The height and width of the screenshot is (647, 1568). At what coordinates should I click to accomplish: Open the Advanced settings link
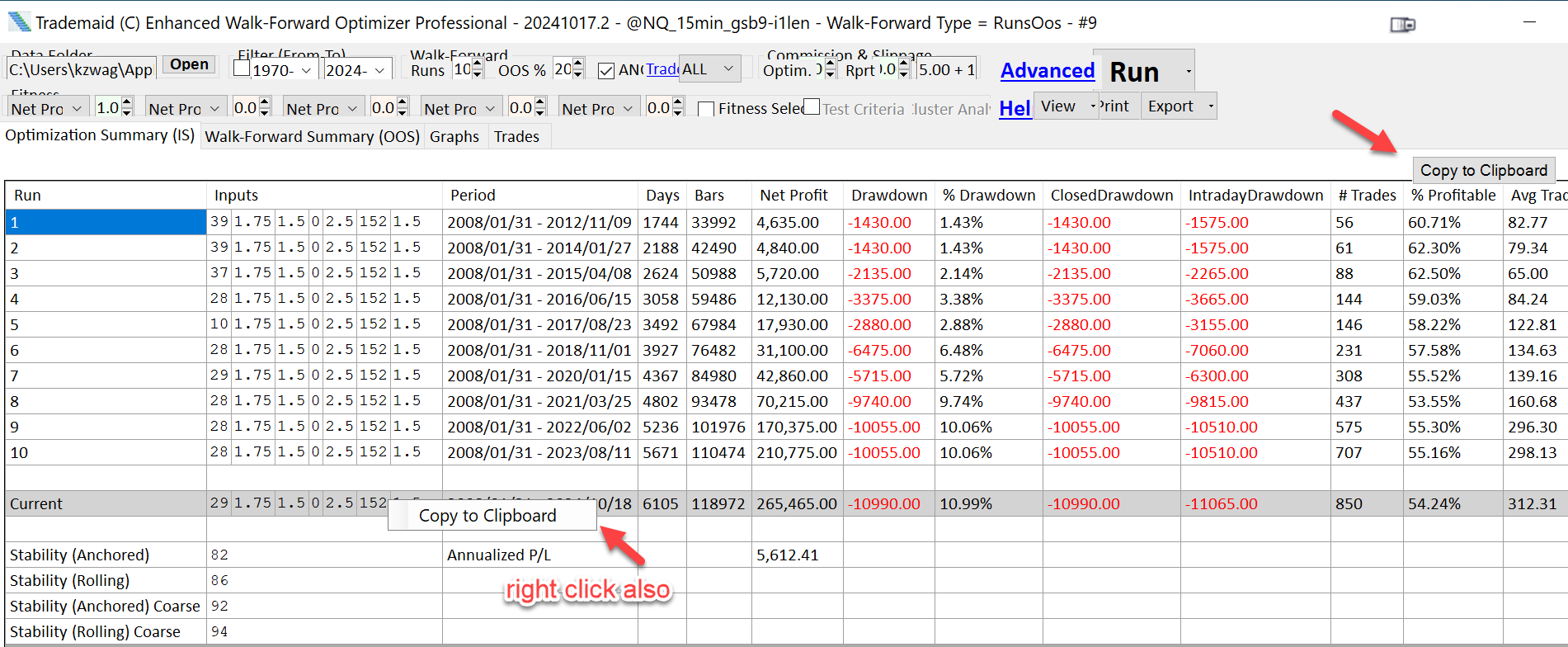click(1047, 71)
